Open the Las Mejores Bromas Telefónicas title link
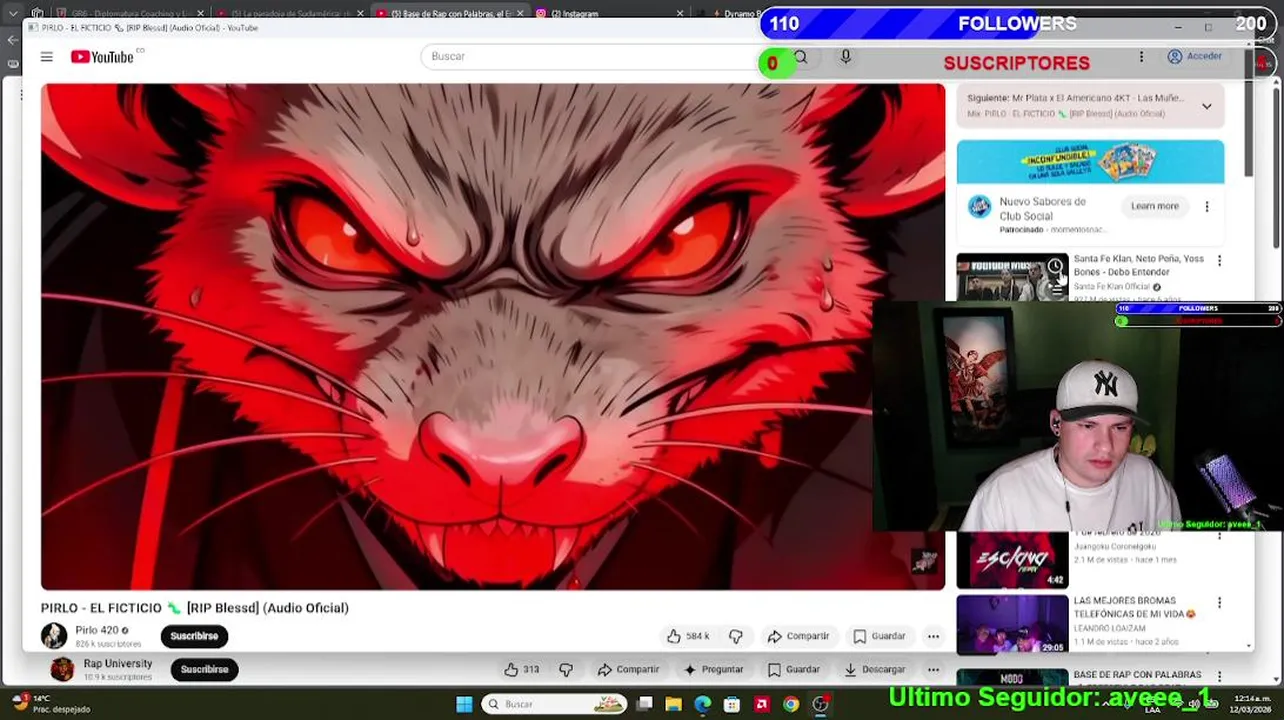 (x=1135, y=607)
